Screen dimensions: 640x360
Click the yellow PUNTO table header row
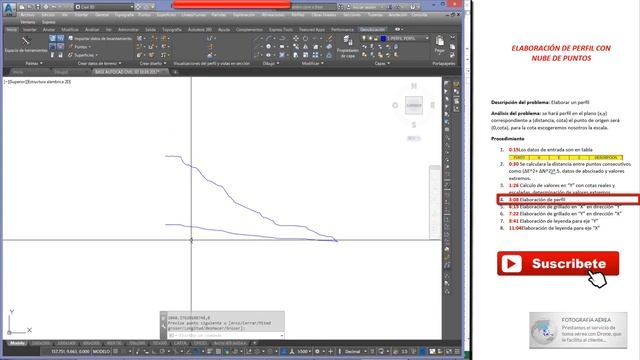coord(566,157)
